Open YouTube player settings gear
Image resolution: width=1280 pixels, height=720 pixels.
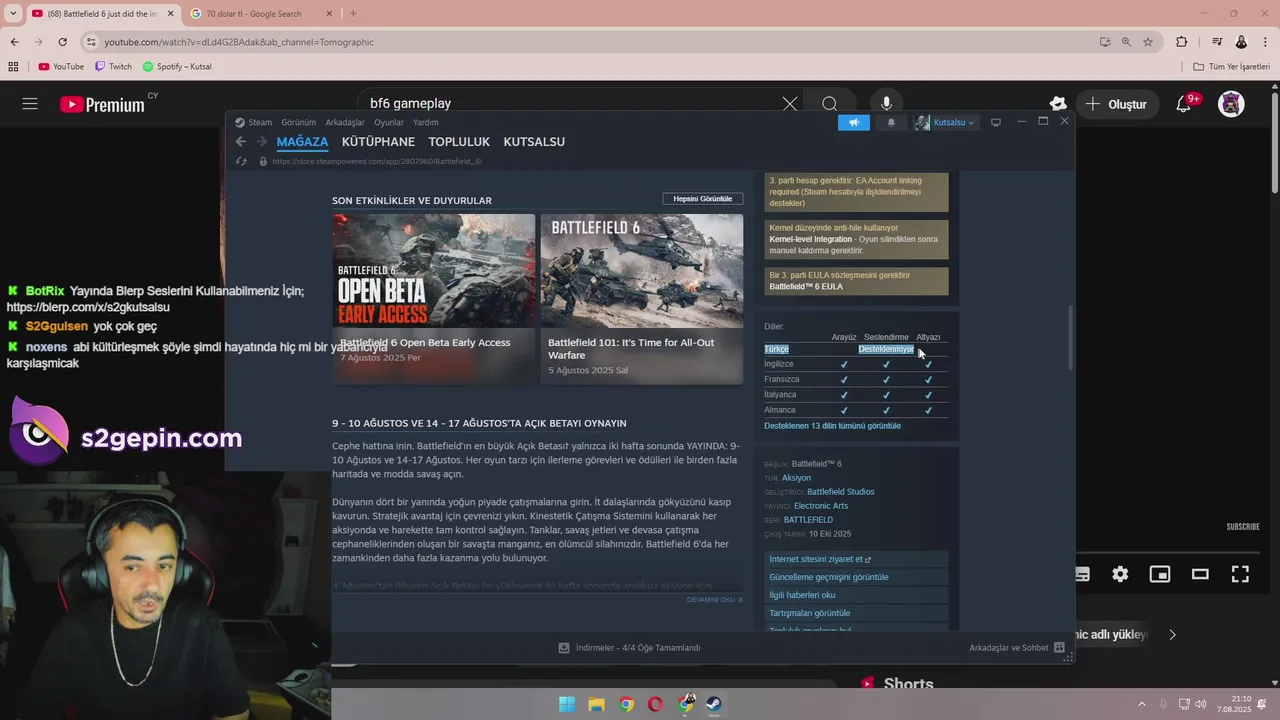pyautogui.click(x=1120, y=574)
